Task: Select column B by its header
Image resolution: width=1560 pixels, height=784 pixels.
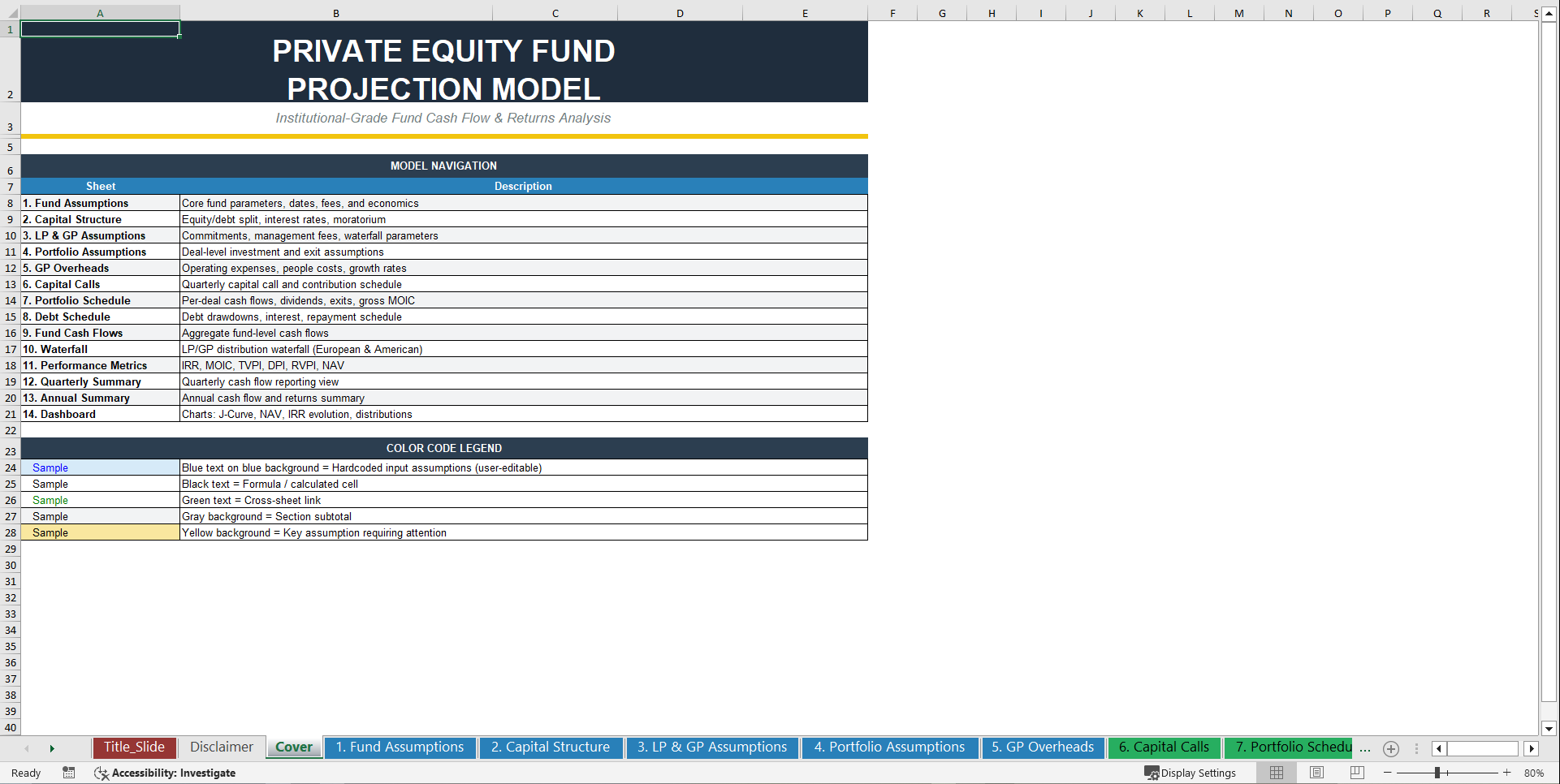Action: pos(335,13)
